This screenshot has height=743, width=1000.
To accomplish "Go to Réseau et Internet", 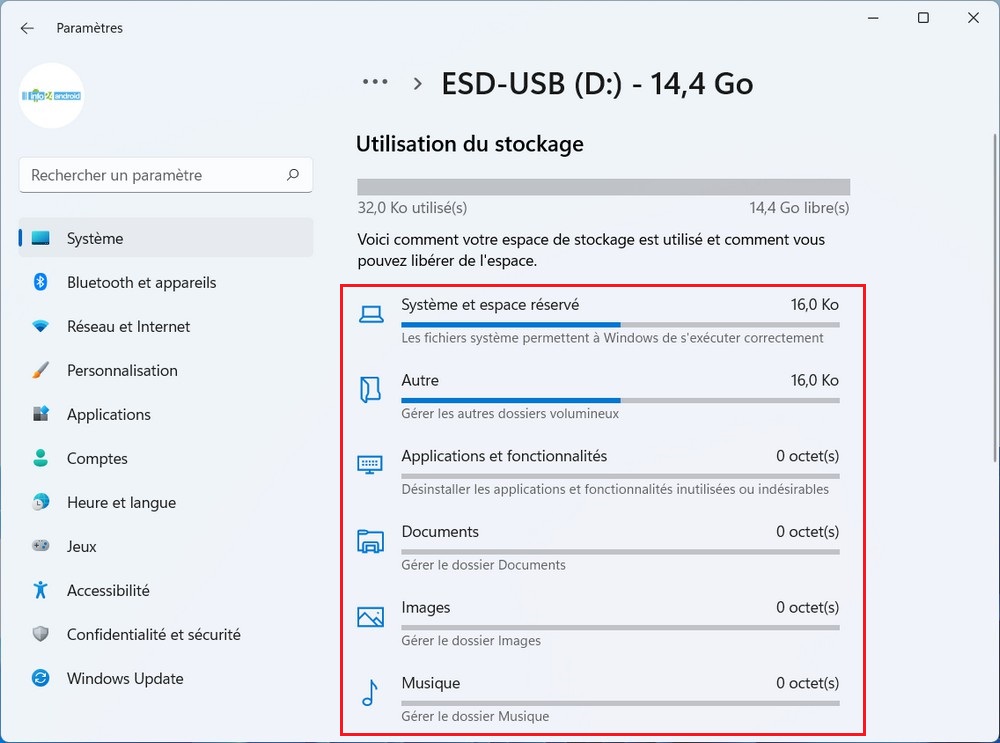I will 166,326.
